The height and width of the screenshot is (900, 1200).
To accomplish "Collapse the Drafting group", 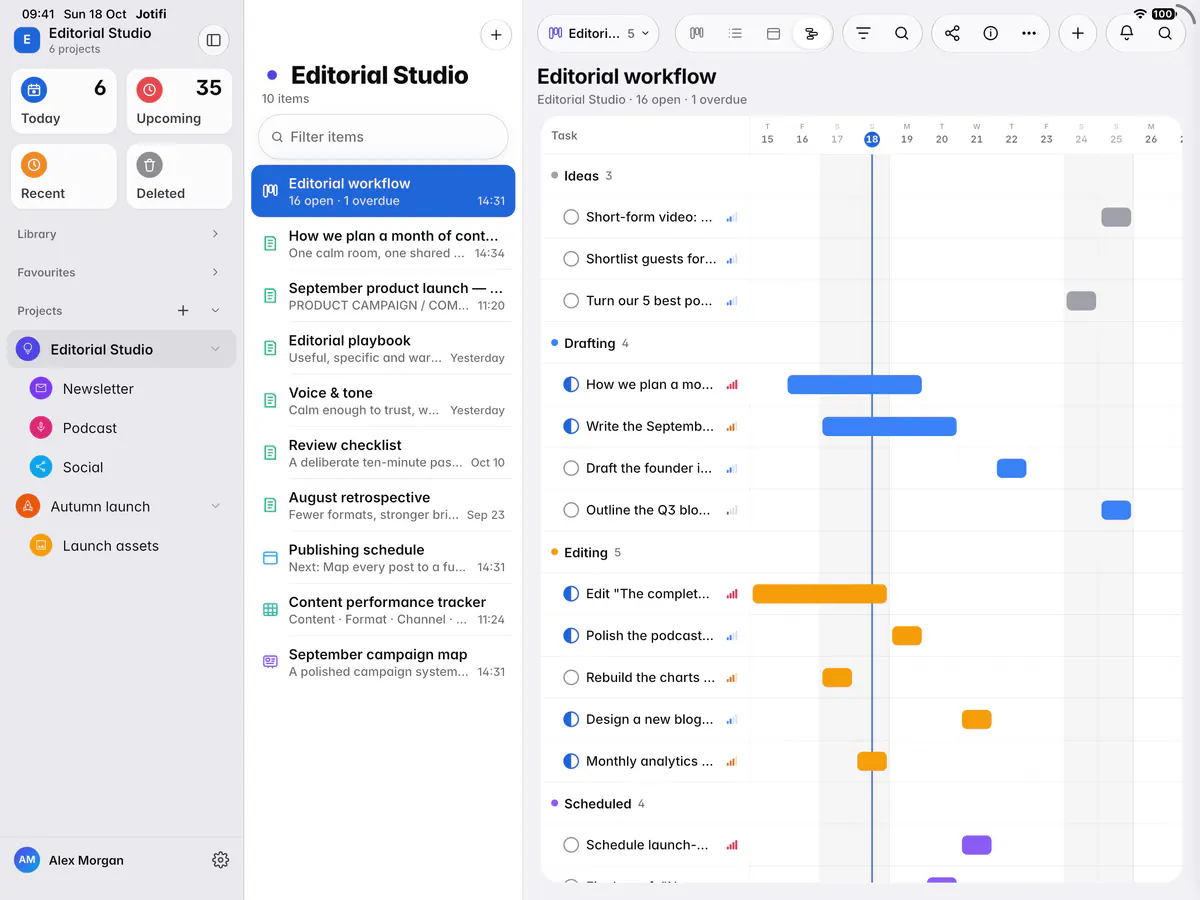I will click(589, 343).
